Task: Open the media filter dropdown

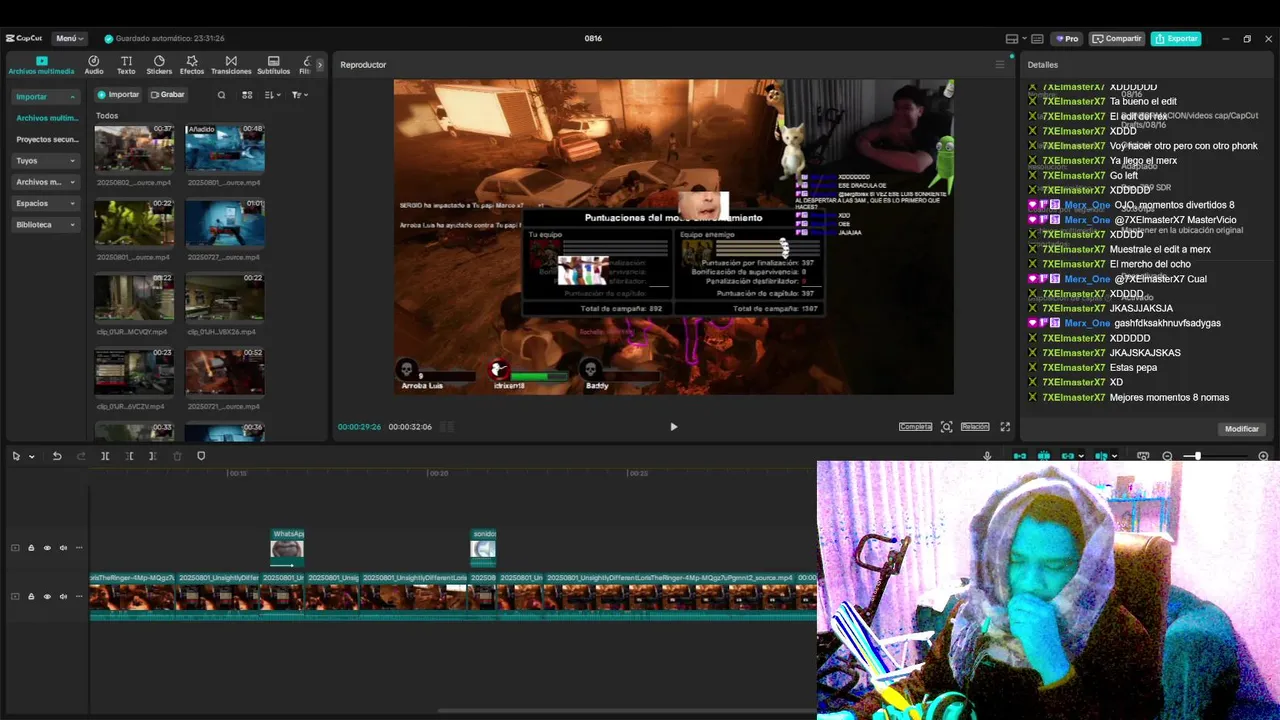Action: point(299,95)
